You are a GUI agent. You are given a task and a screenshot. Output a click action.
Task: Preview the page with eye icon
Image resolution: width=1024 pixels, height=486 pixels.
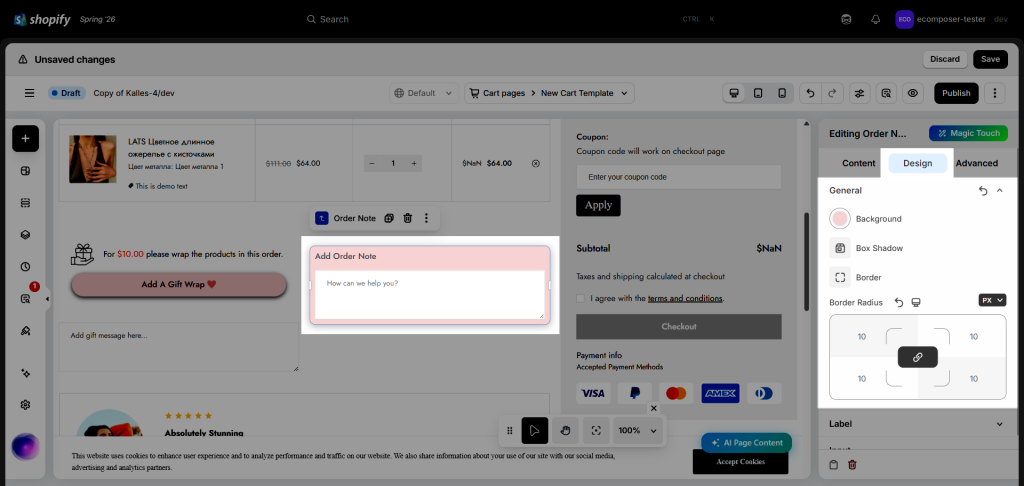point(912,93)
